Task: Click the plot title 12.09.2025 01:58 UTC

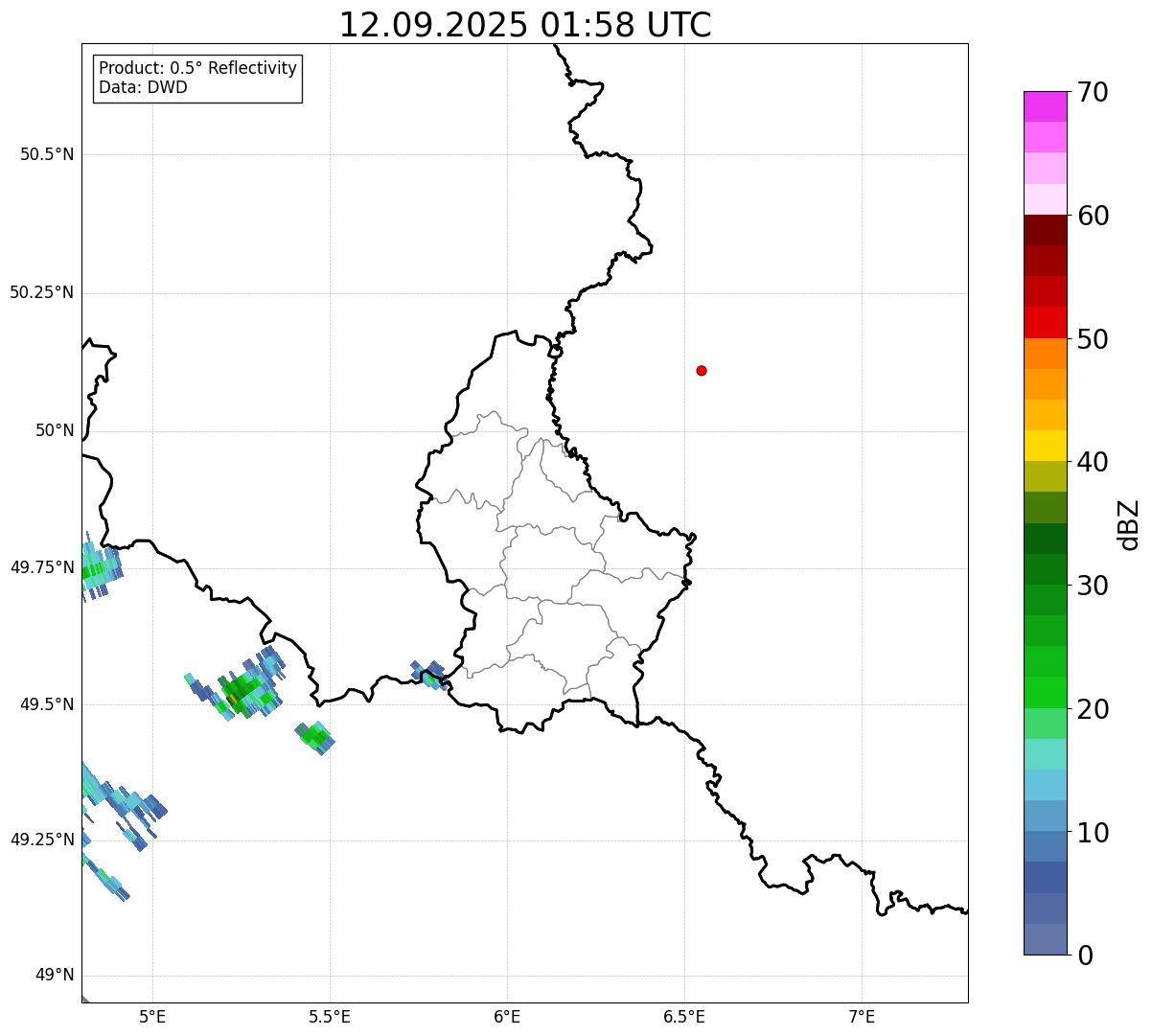Action: 525,25
